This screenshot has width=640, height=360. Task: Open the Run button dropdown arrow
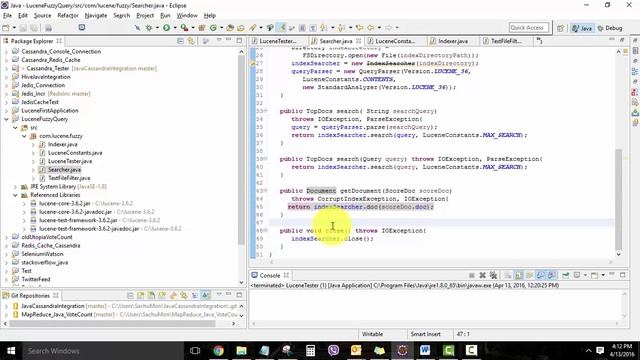click(x=175, y=28)
